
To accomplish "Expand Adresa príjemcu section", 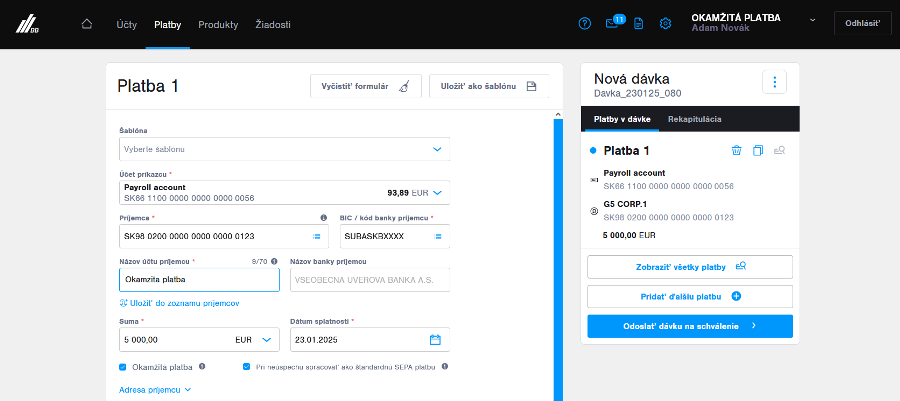I will point(155,390).
